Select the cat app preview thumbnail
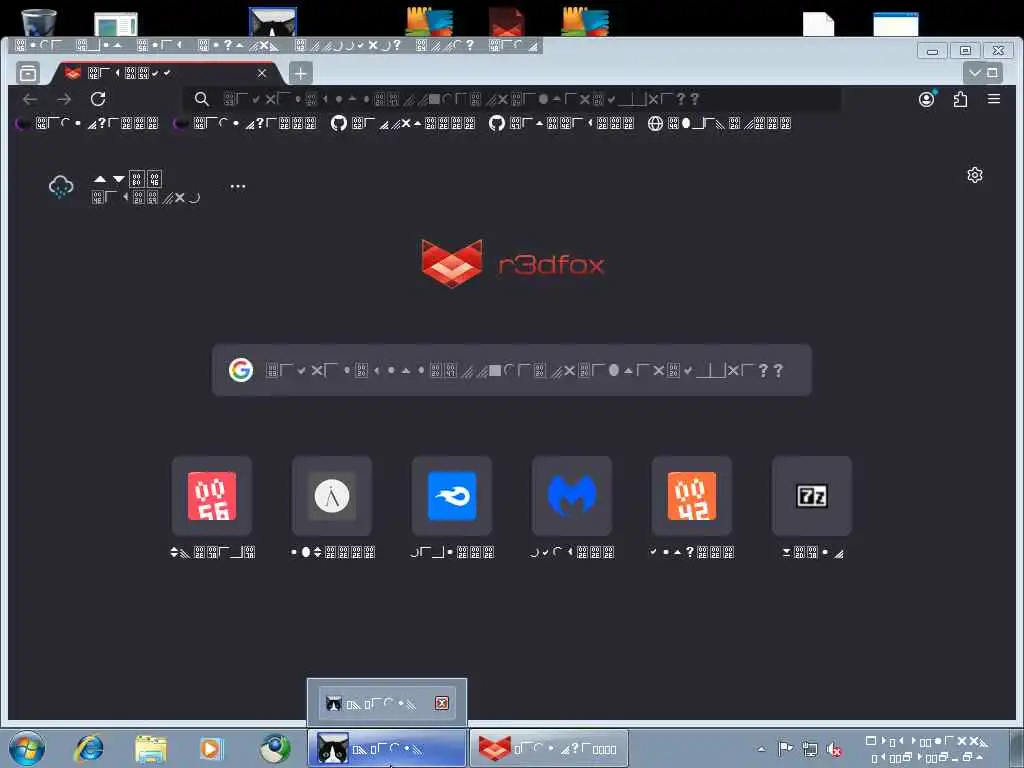Image resolution: width=1024 pixels, height=768 pixels. (x=387, y=703)
